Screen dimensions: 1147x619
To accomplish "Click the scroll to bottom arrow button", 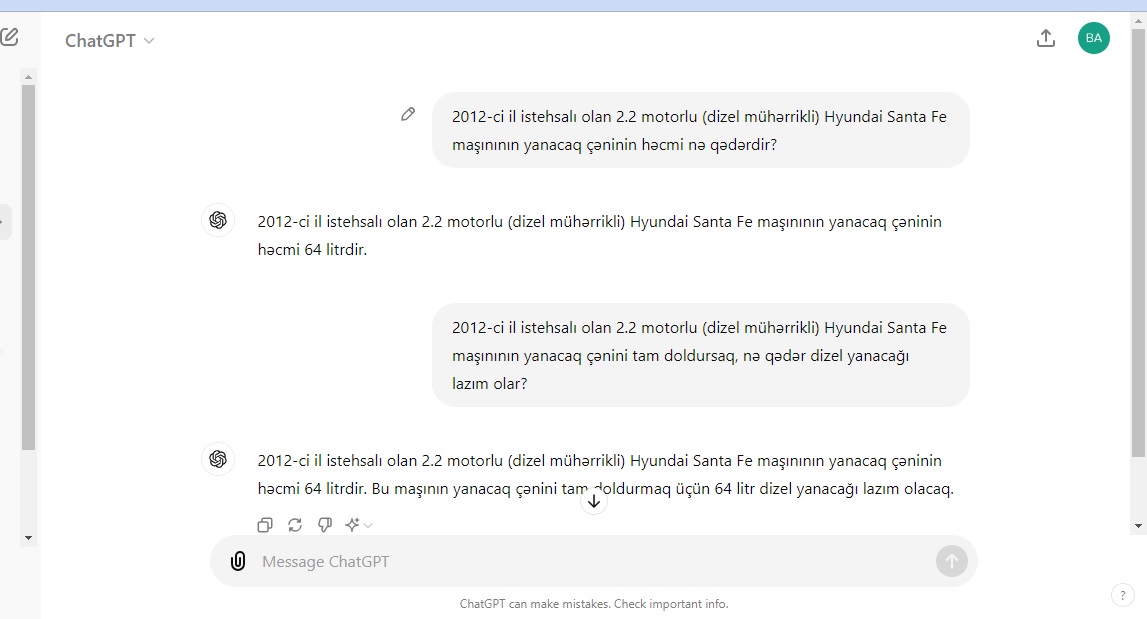I will coord(594,501).
